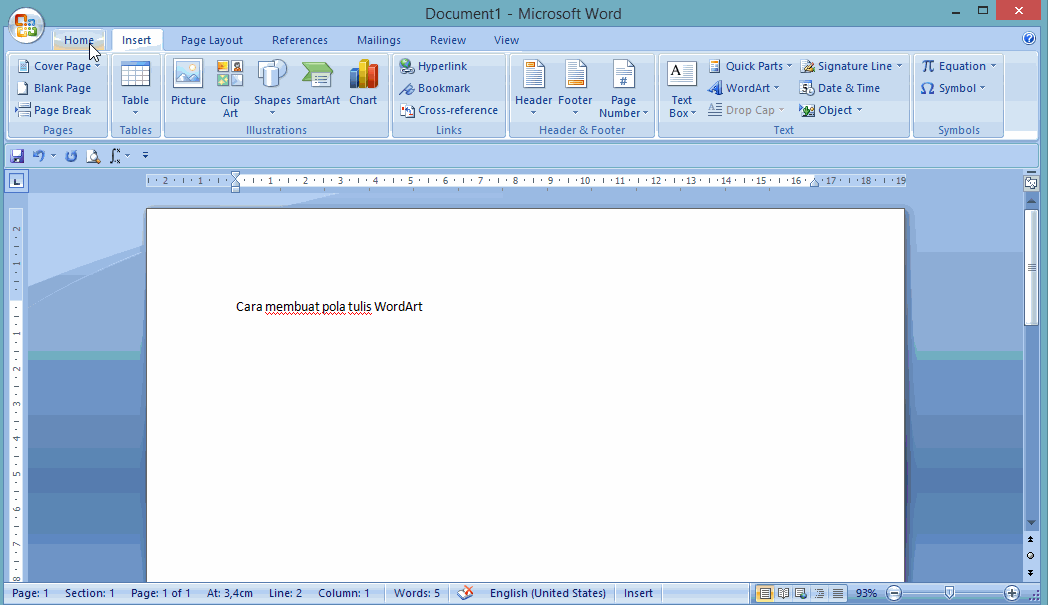1048x605 pixels.
Task: Open the Clip Art pane
Action: (230, 88)
